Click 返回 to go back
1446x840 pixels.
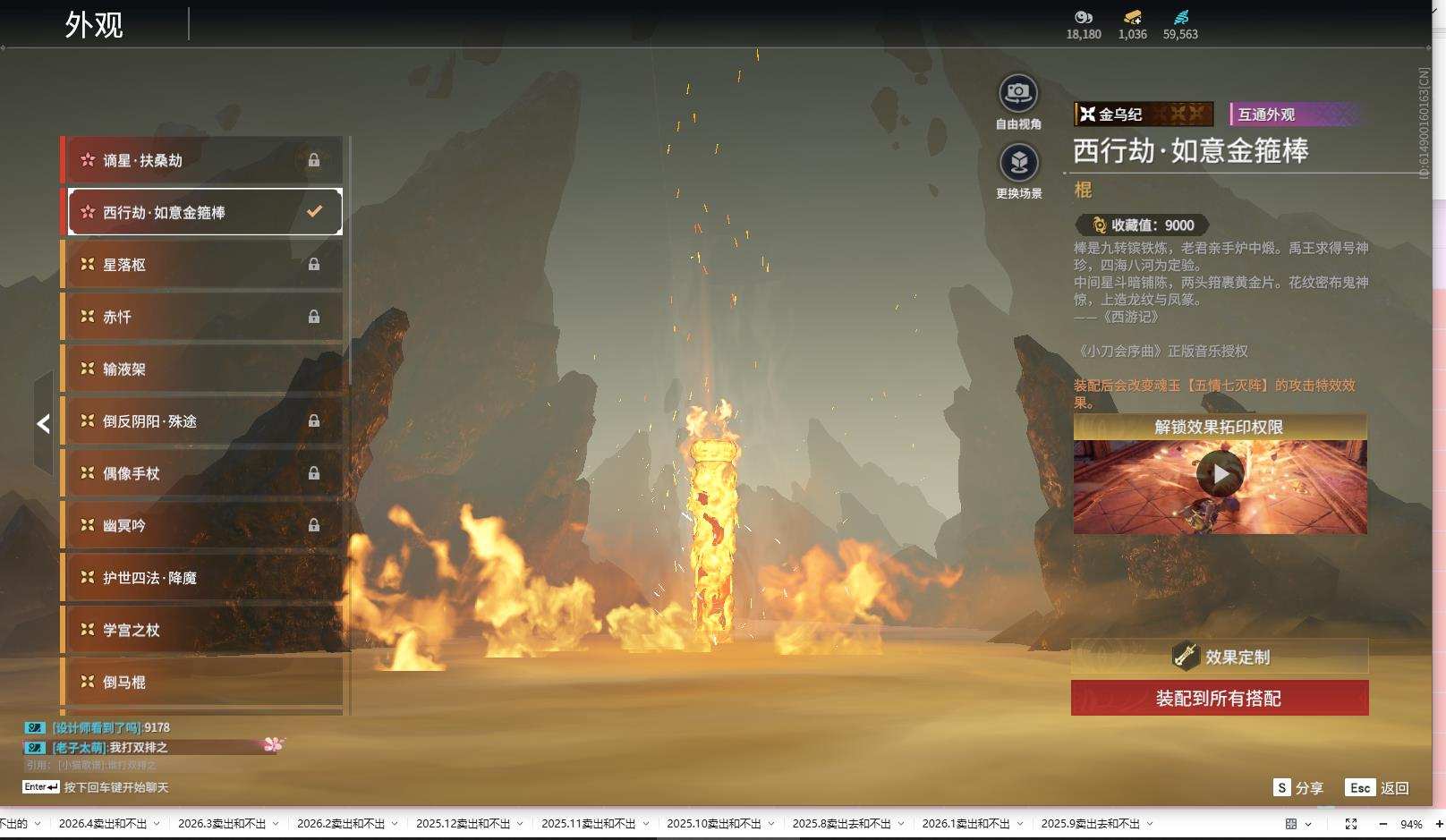tap(1378, 787)
